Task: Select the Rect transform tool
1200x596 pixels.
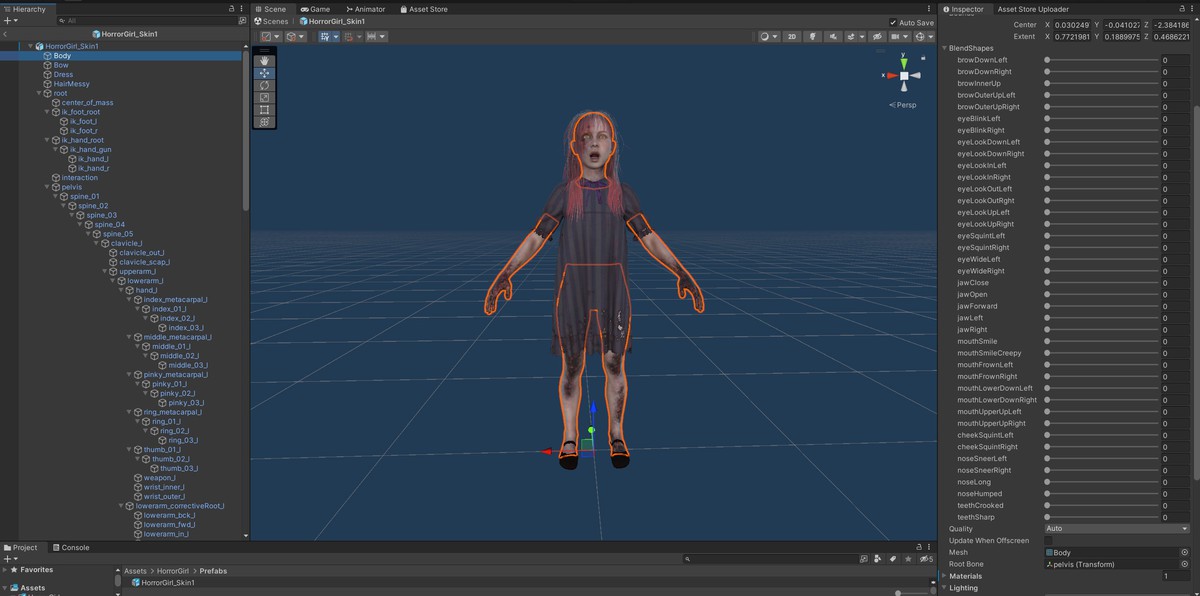Action: [x=265, y=110]
